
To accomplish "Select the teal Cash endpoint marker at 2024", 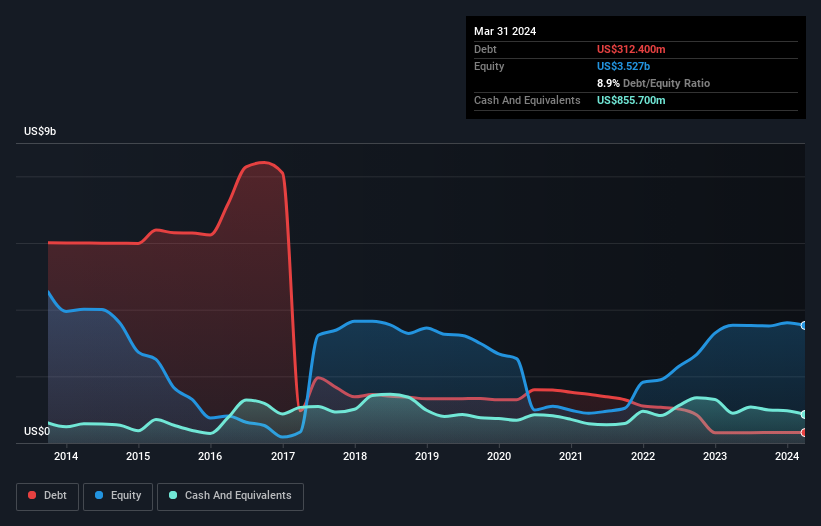I will point(804,415).
